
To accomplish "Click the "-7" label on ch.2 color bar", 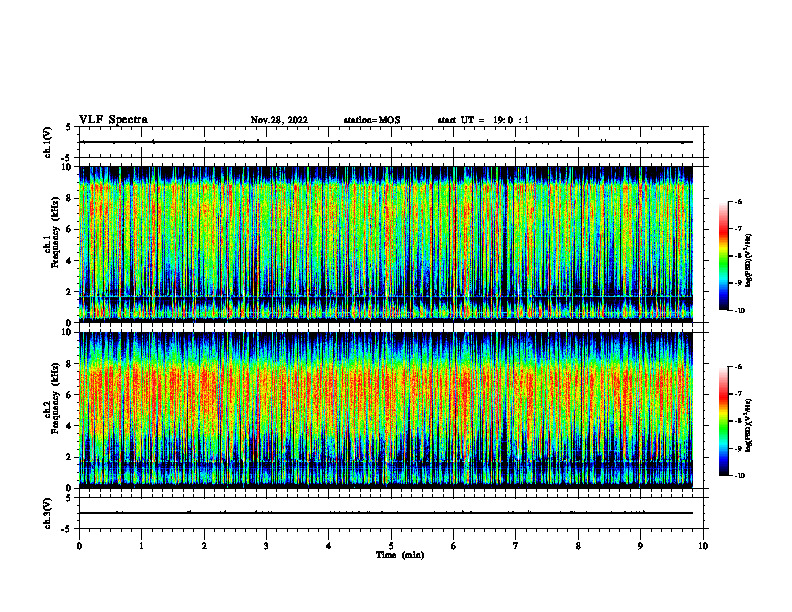I will tap(738, 394).
